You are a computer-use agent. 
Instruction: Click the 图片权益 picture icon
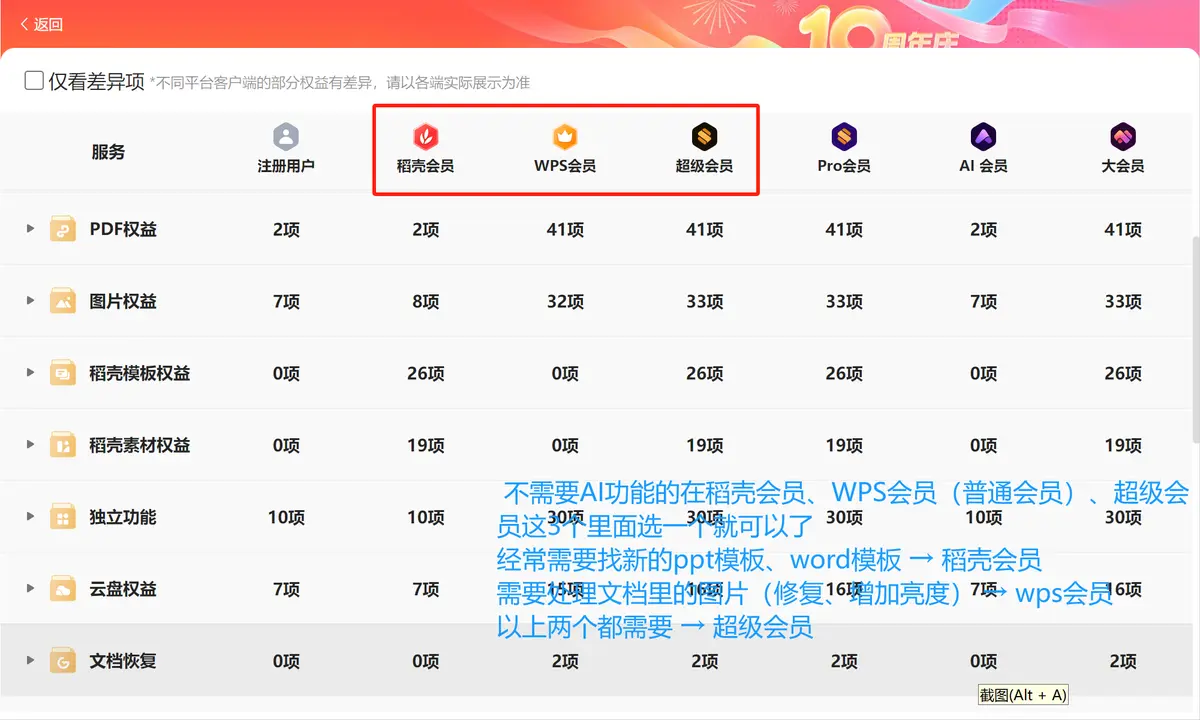(63, 301)
